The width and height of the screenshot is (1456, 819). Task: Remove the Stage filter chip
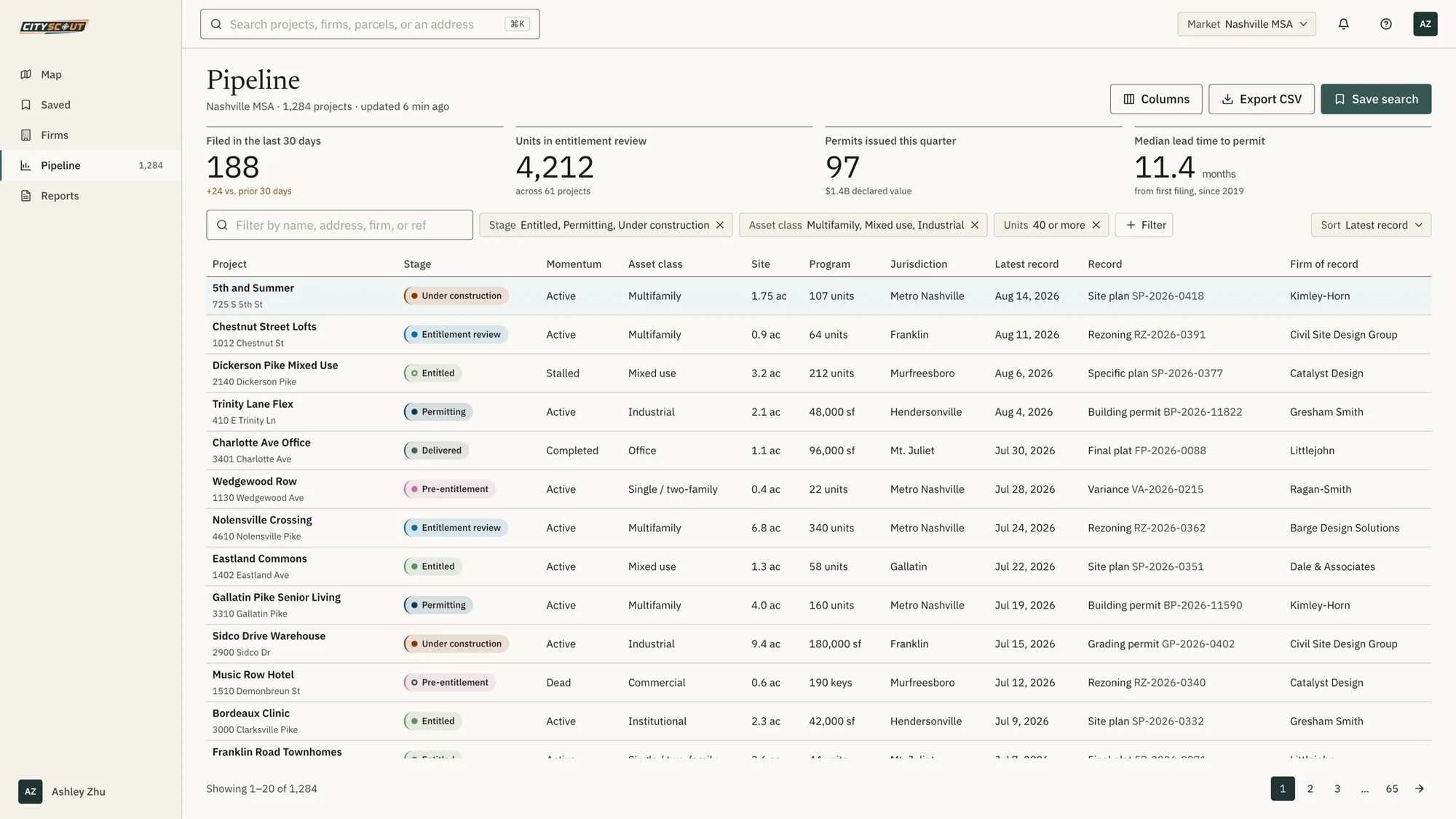click(720, 225)
